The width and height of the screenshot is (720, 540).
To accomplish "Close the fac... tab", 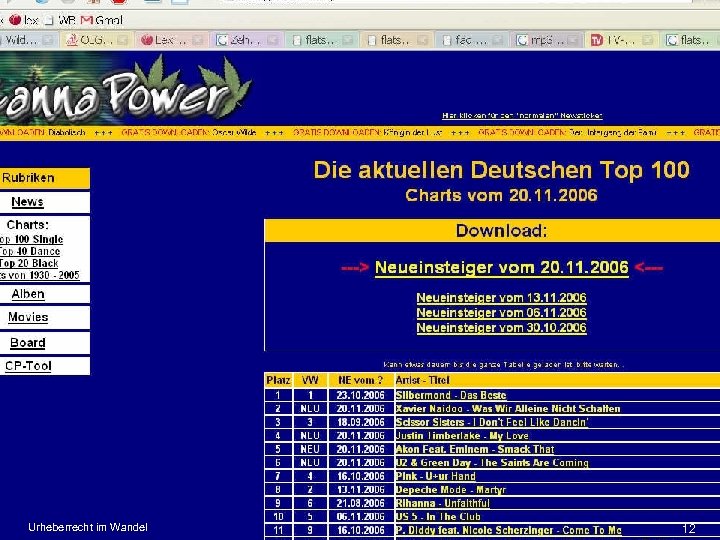I will pyautogui.click(x=498, y=40).
